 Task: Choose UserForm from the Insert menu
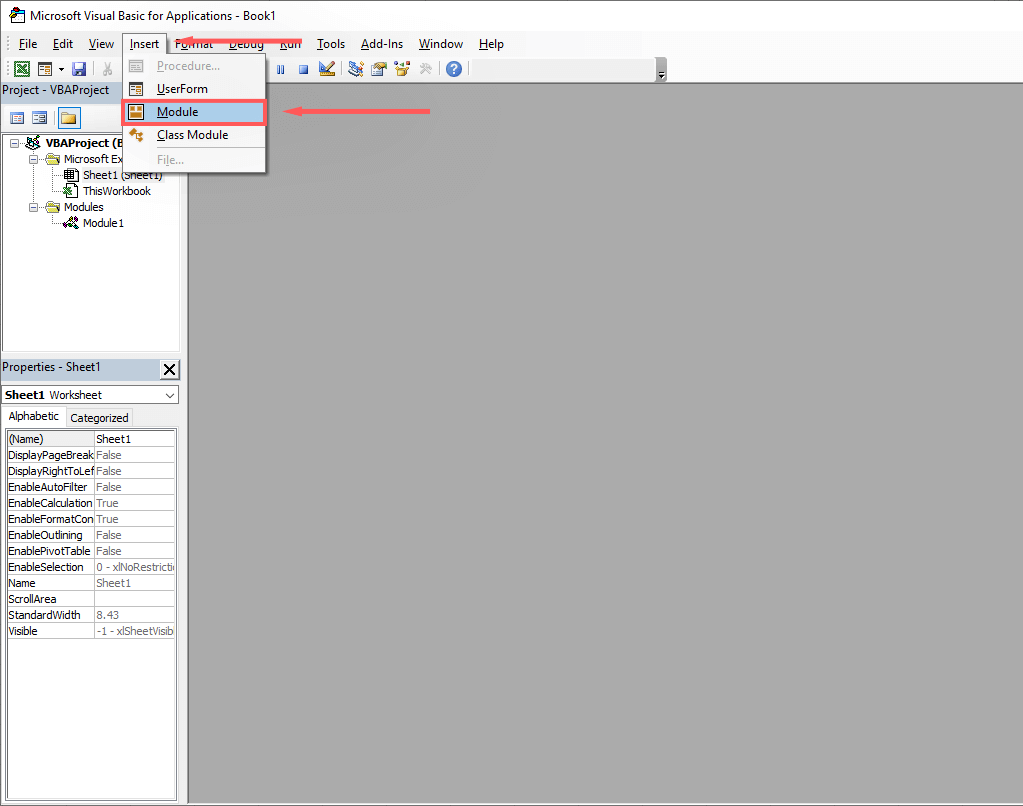(x=194, y=89)
